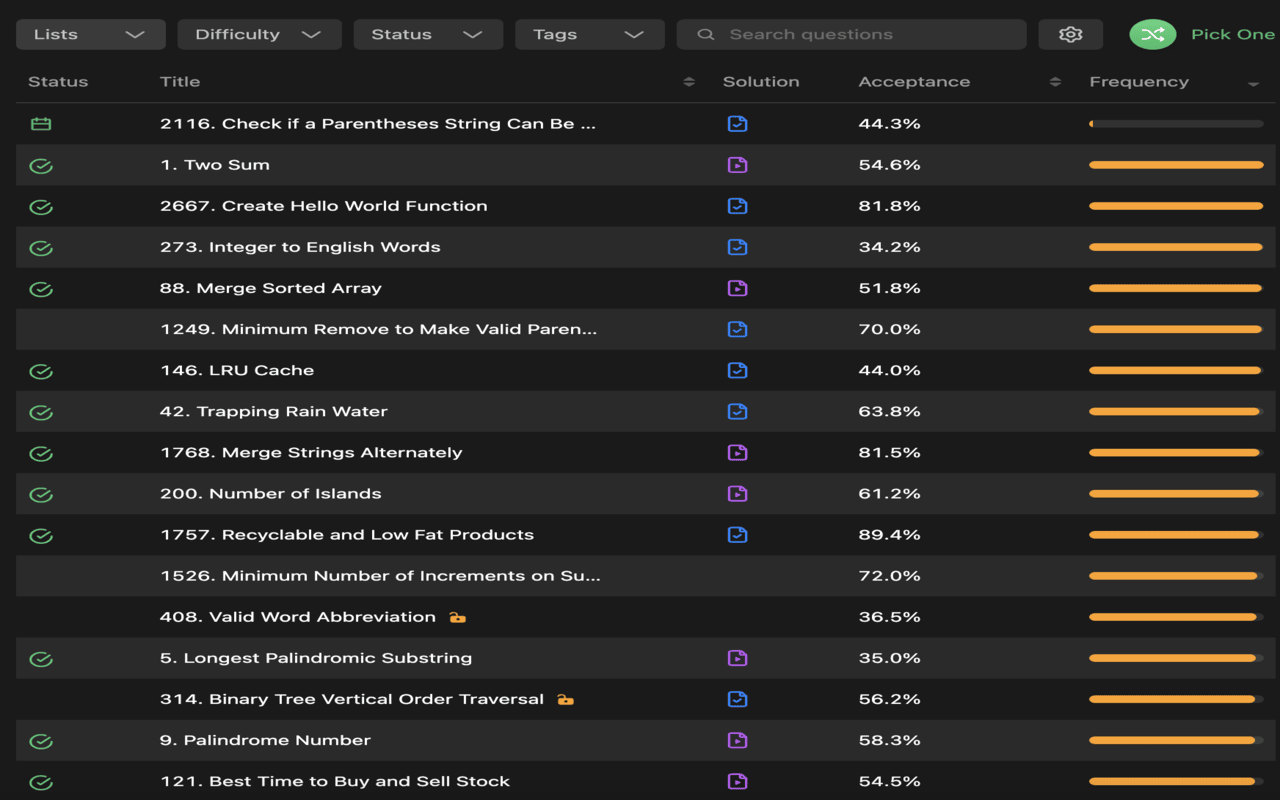The width and height of the screenshot is (1280, 800).
Task: Click frequency bar for Check if Parentheses String
Action: point(1176,124)
